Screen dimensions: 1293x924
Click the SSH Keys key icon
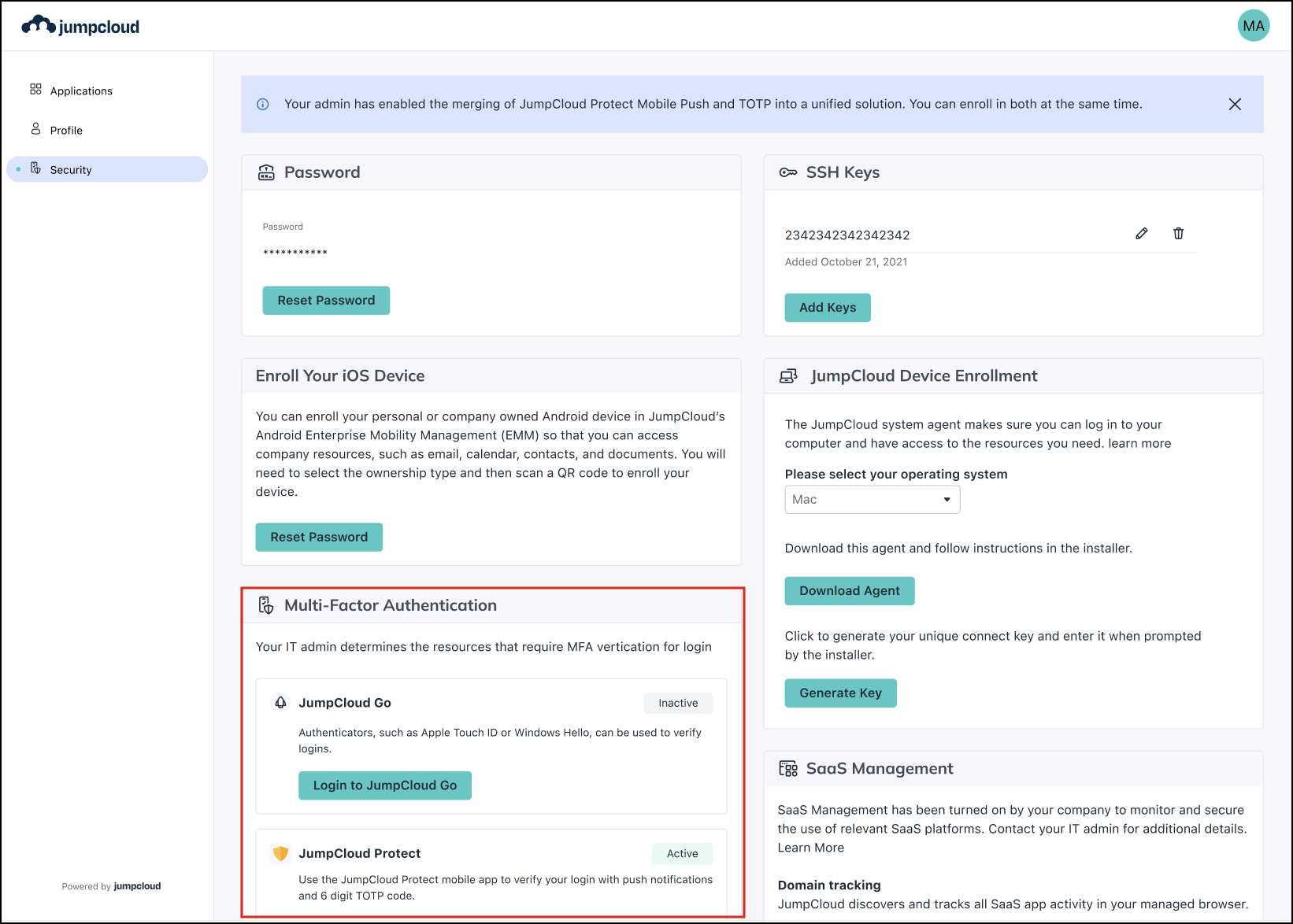click(788, 172)
